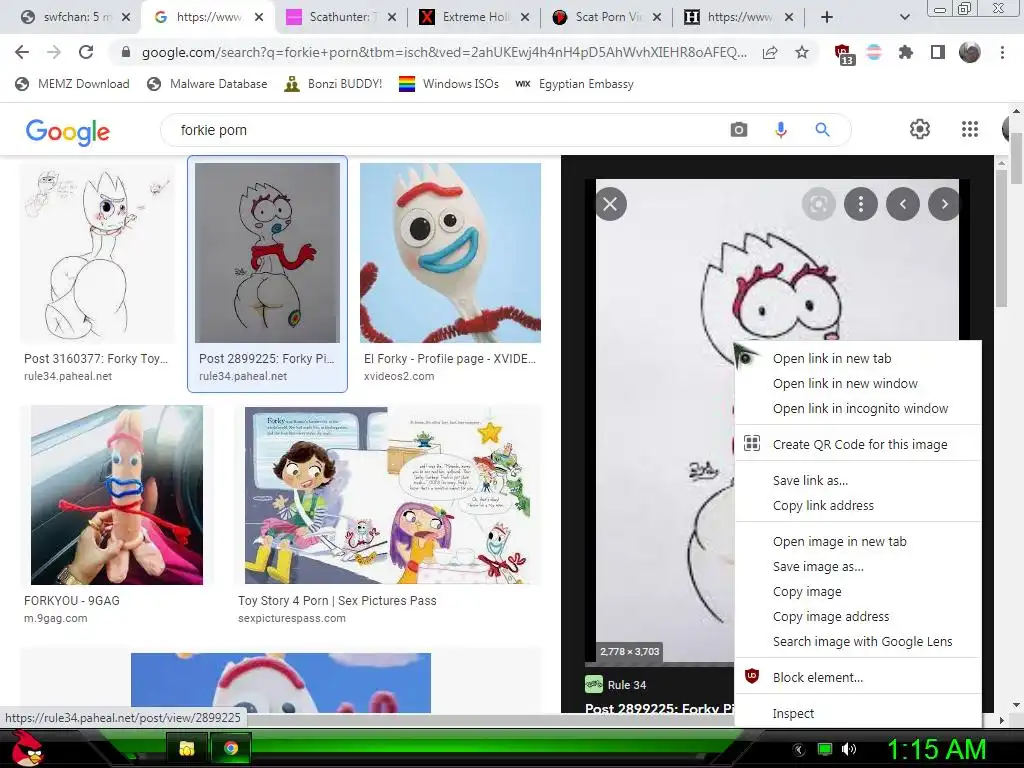Choose Create QR Code for this image
The width and height of the screenshot is (1024, 768).
[x=858, y=444]
